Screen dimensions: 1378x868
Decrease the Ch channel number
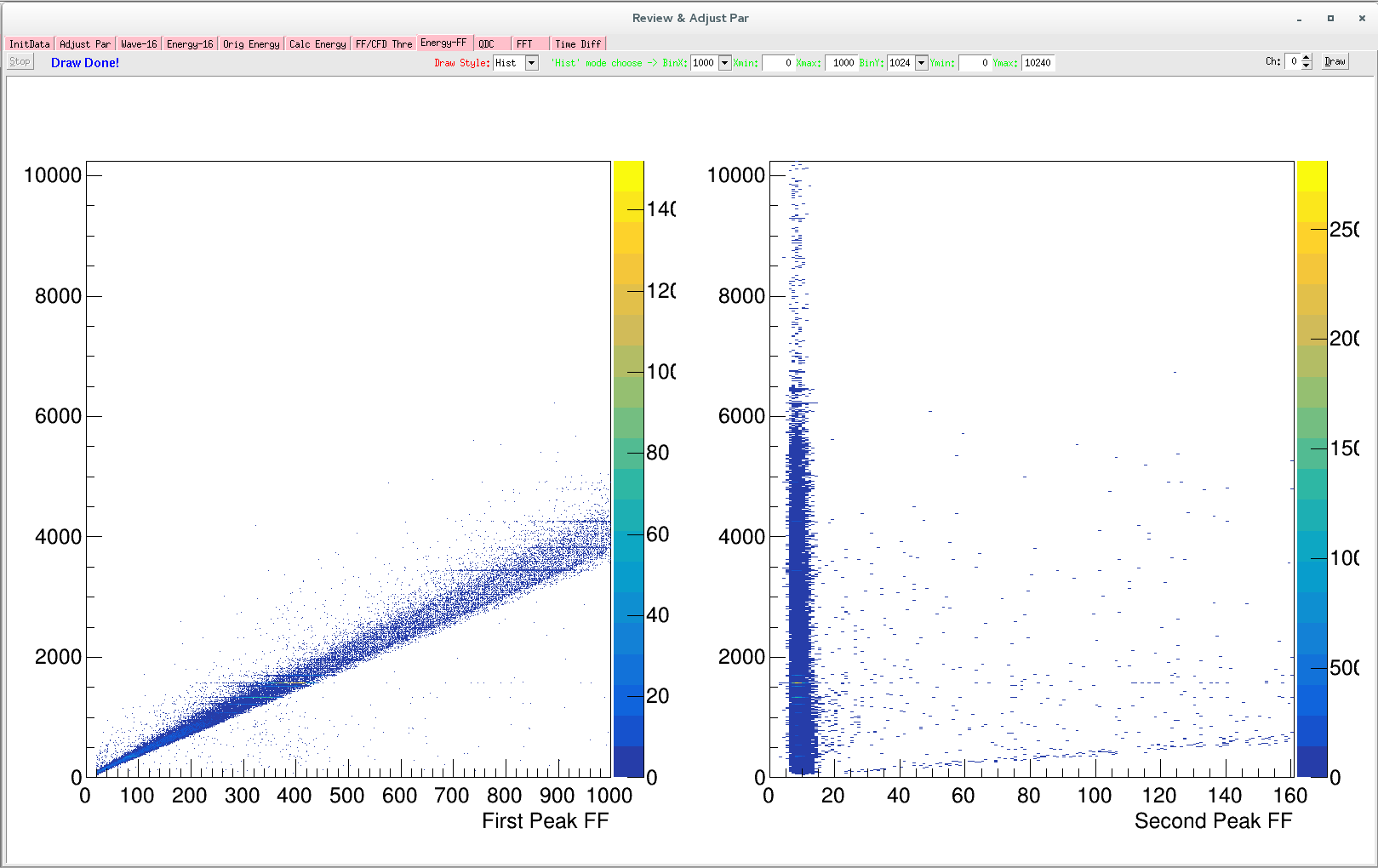point(1307,66)
